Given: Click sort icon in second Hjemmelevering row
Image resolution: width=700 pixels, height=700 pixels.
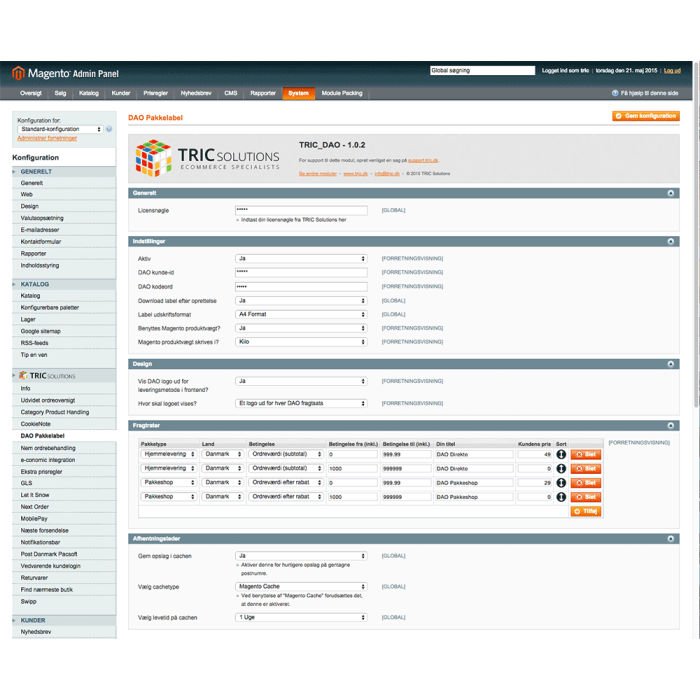Looking at the screenshot, I should [x=561, y=469].
